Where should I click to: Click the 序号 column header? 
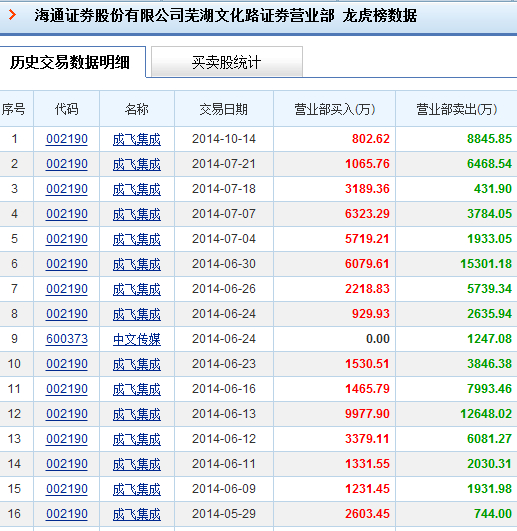(x=14, y=109)
